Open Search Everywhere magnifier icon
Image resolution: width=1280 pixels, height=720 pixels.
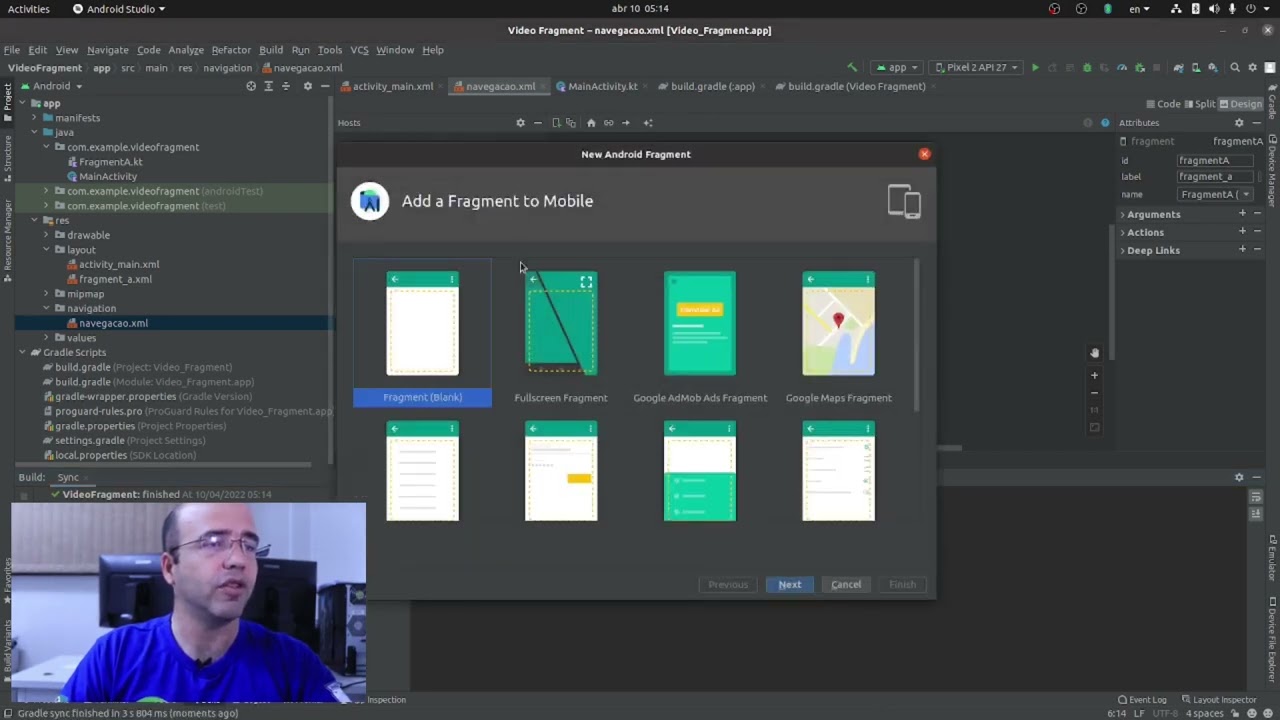click(x=1235, y=68)
